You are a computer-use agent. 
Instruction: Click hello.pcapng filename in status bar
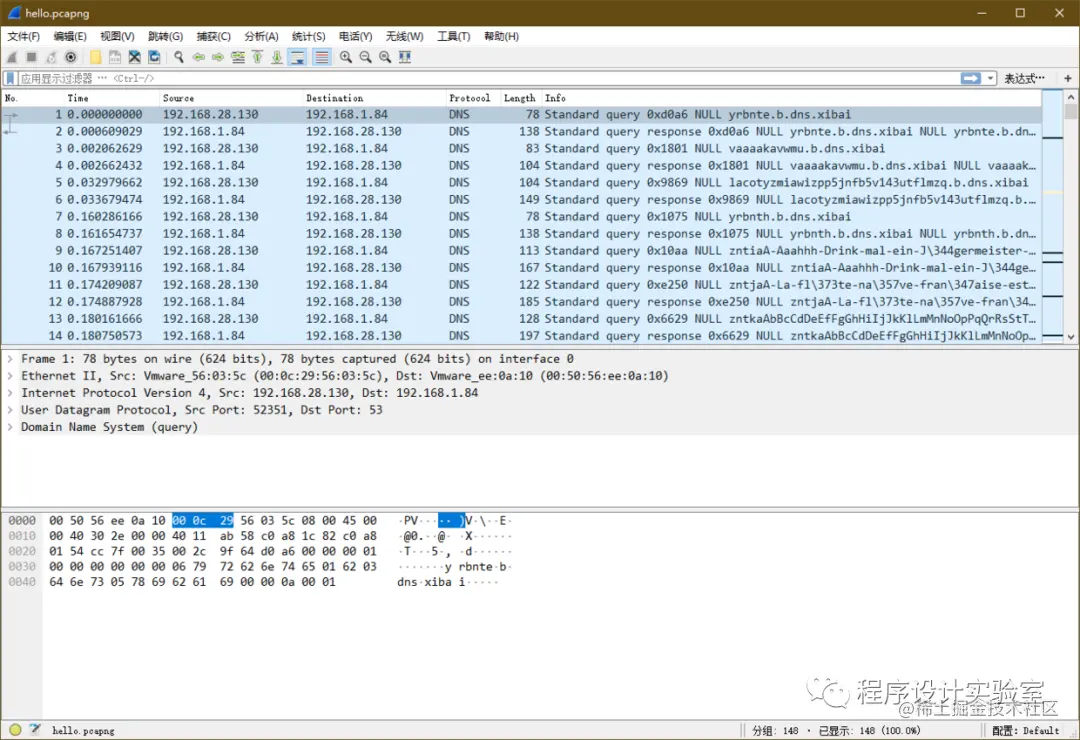coord(83,730)
